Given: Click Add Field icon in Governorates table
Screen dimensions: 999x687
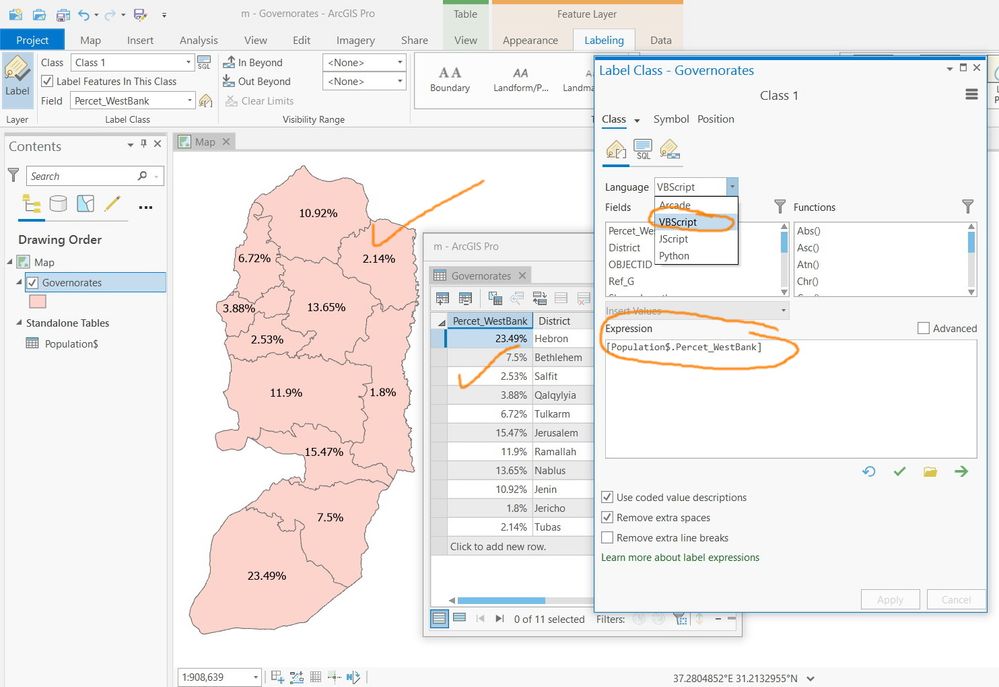Looking at the screenshot, I should pos(442,298).
